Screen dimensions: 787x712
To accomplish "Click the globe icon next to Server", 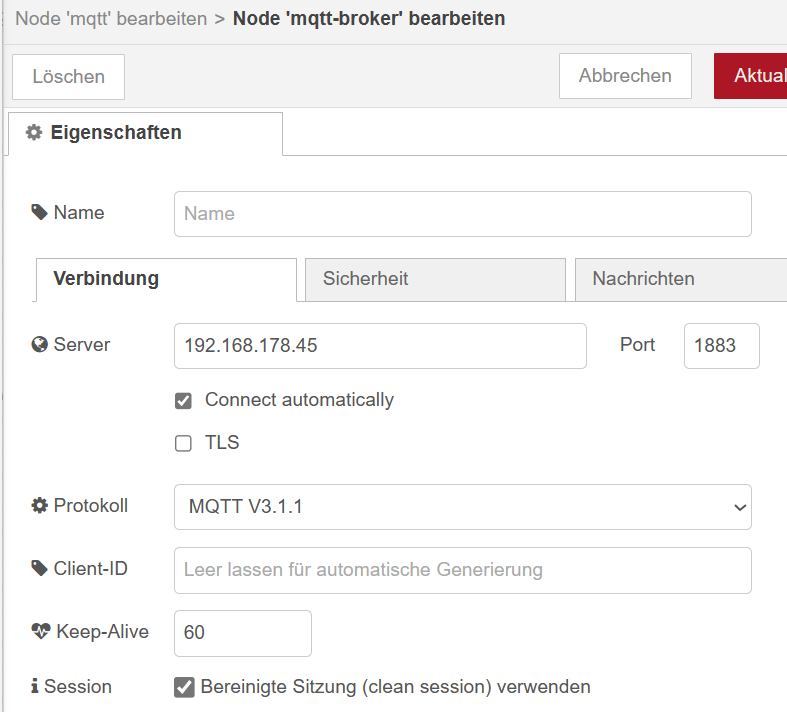I will coord(39,344).
